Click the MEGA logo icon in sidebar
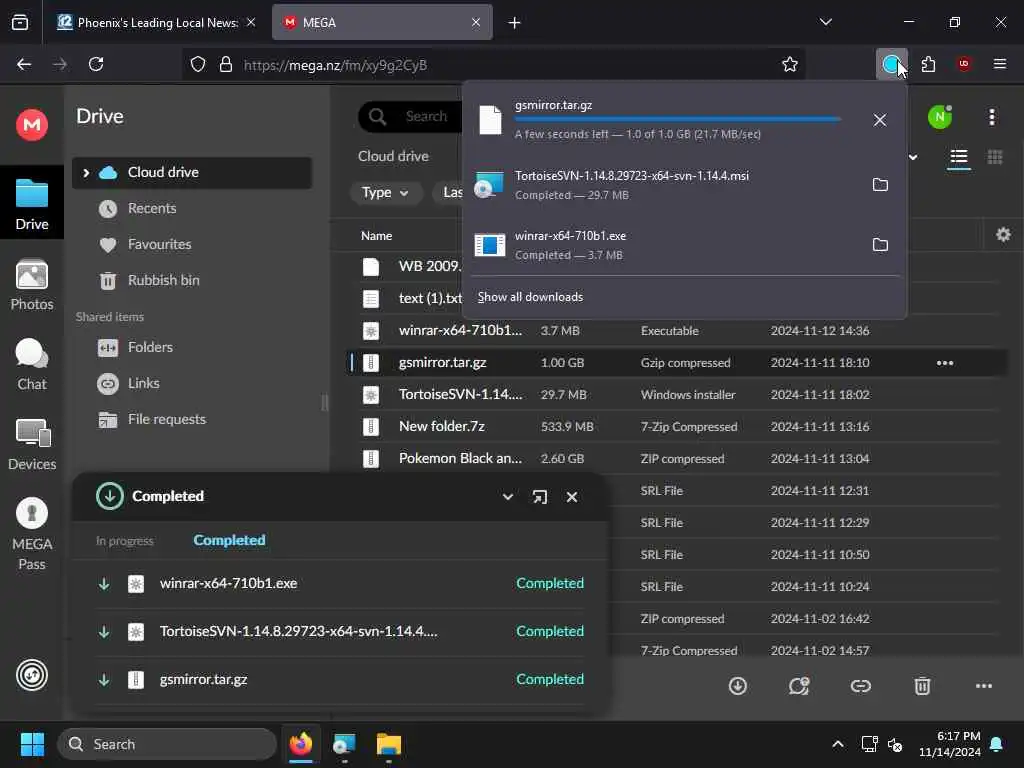The width and height of the screenshot is (1024, 768). 31,124
